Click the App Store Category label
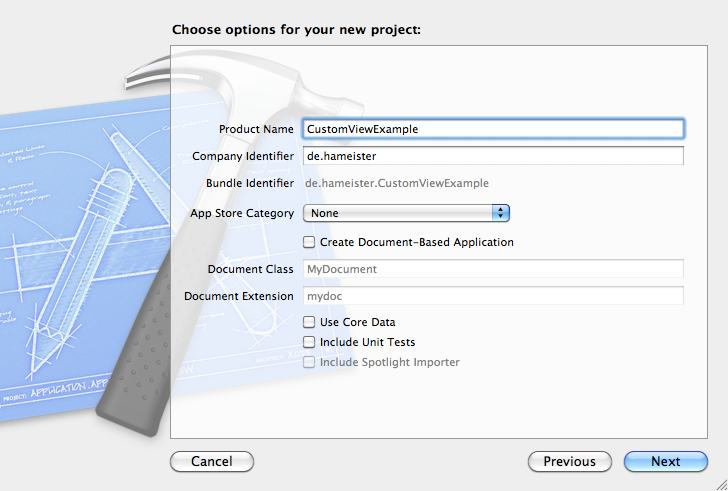The image size is (728, 491). pyautogui.click(x=242, y=213)
